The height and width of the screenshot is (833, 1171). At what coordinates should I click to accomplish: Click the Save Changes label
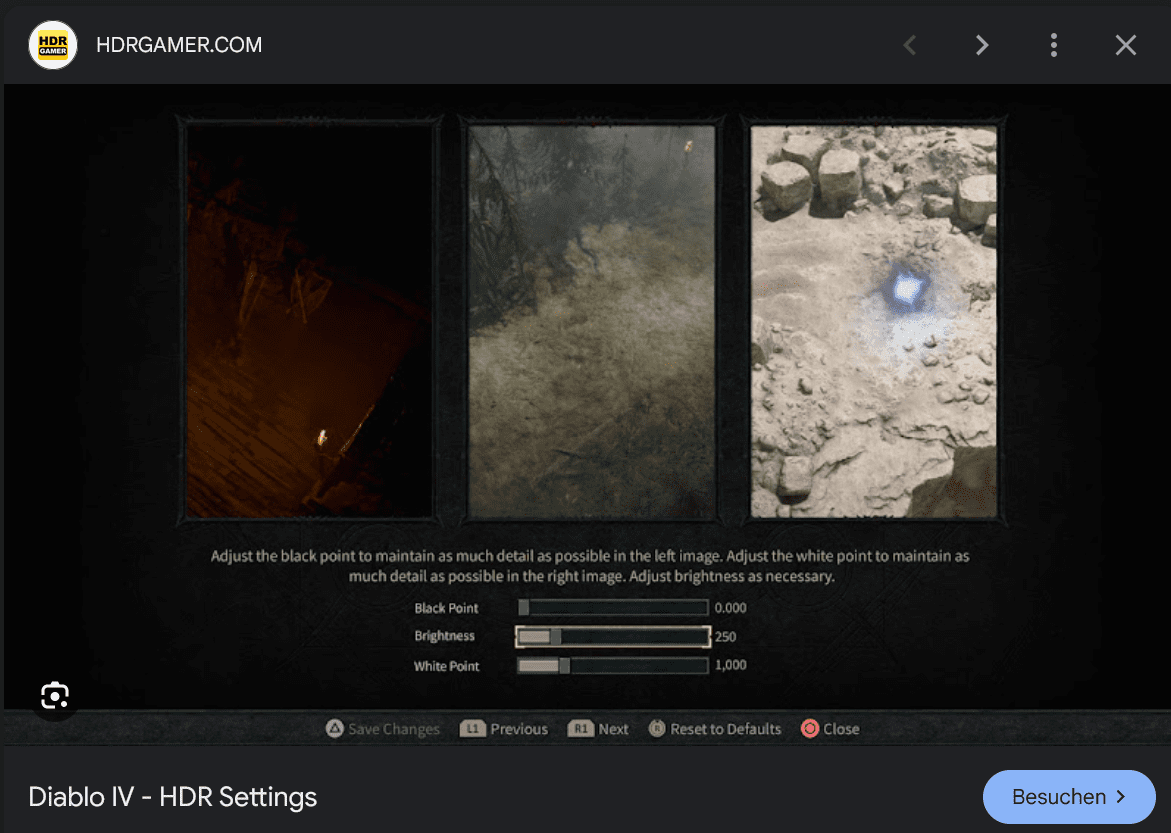[x=394, y=729]
